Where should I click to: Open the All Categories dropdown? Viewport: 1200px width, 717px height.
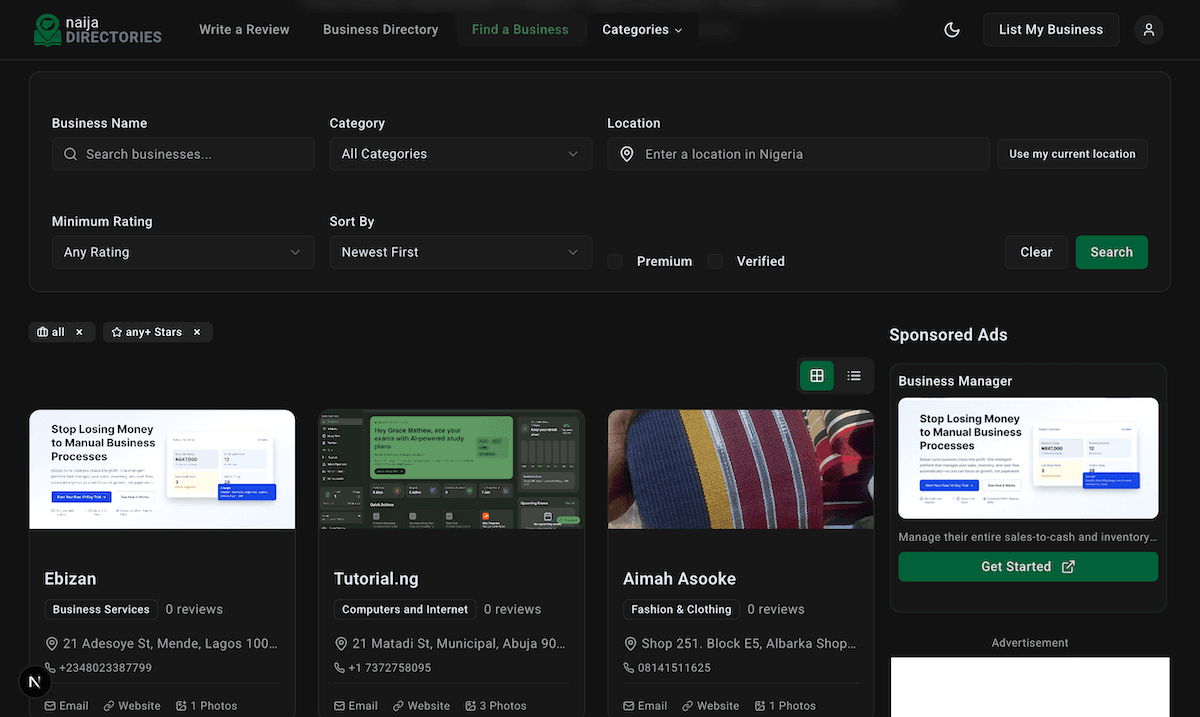pos(460,154)
